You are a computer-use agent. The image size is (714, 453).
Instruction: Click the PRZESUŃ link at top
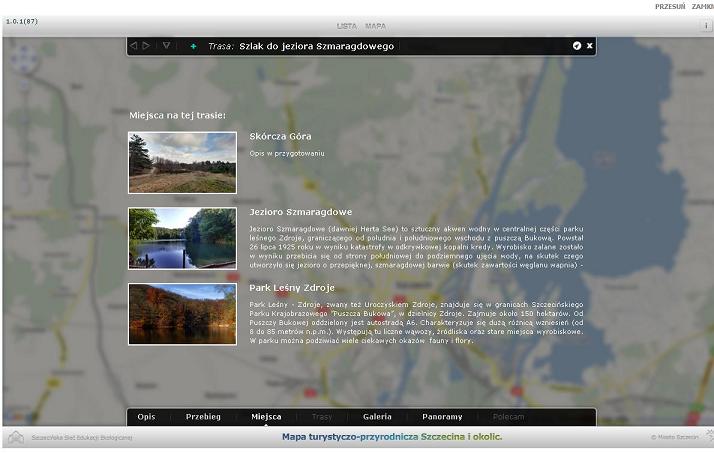click(x=669, y=6)
